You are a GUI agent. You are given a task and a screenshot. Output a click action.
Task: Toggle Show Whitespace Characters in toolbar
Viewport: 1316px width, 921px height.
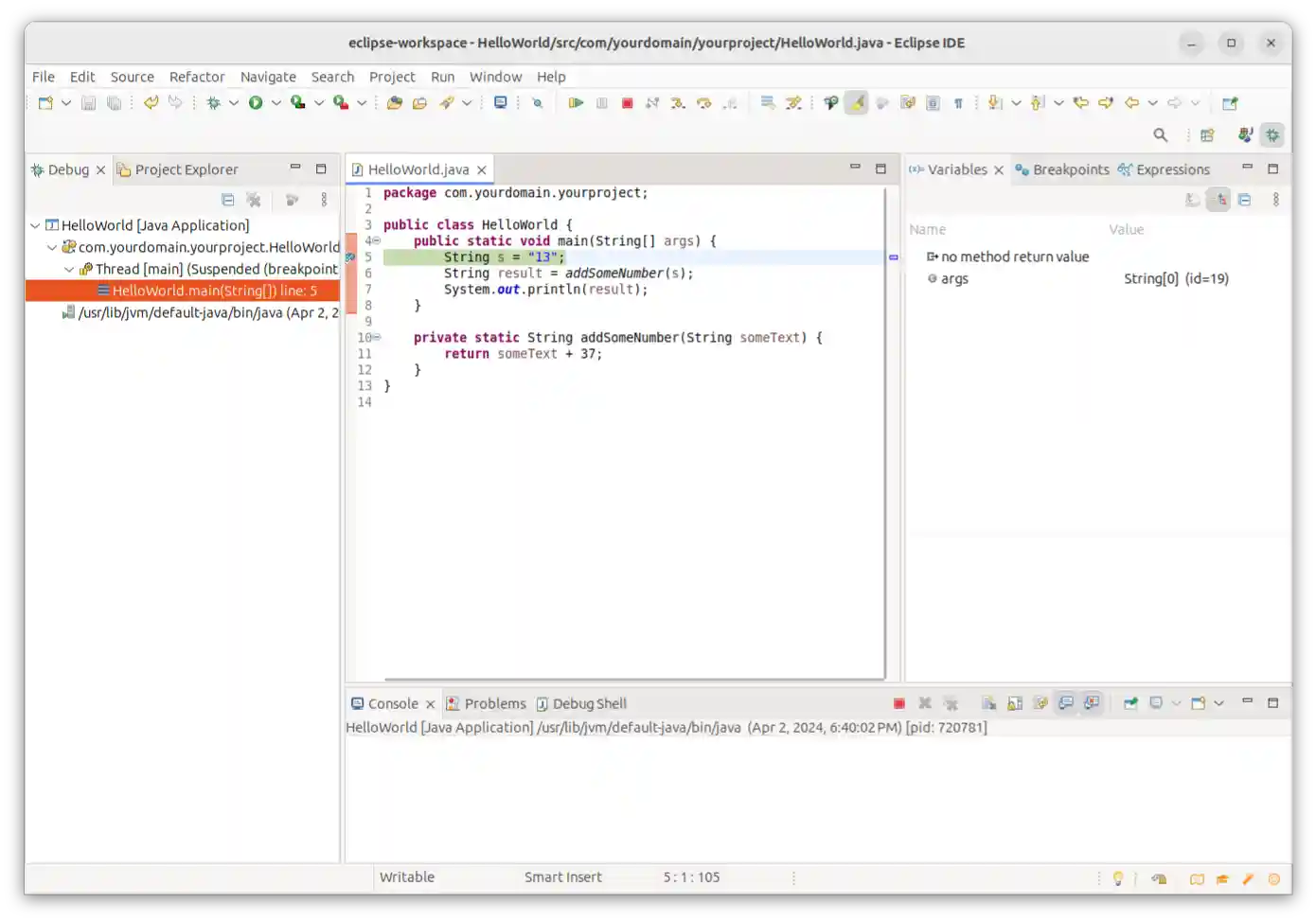[x=958, y=102]
